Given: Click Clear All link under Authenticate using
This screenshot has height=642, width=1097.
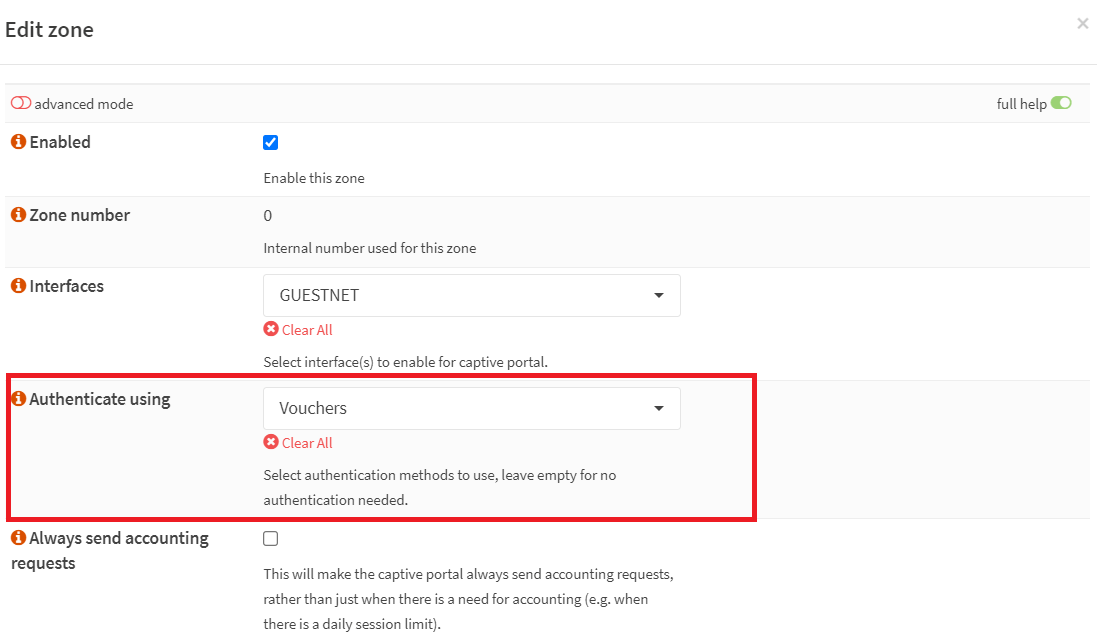Looking at the screenshot, I should click(x=307, y=443).
